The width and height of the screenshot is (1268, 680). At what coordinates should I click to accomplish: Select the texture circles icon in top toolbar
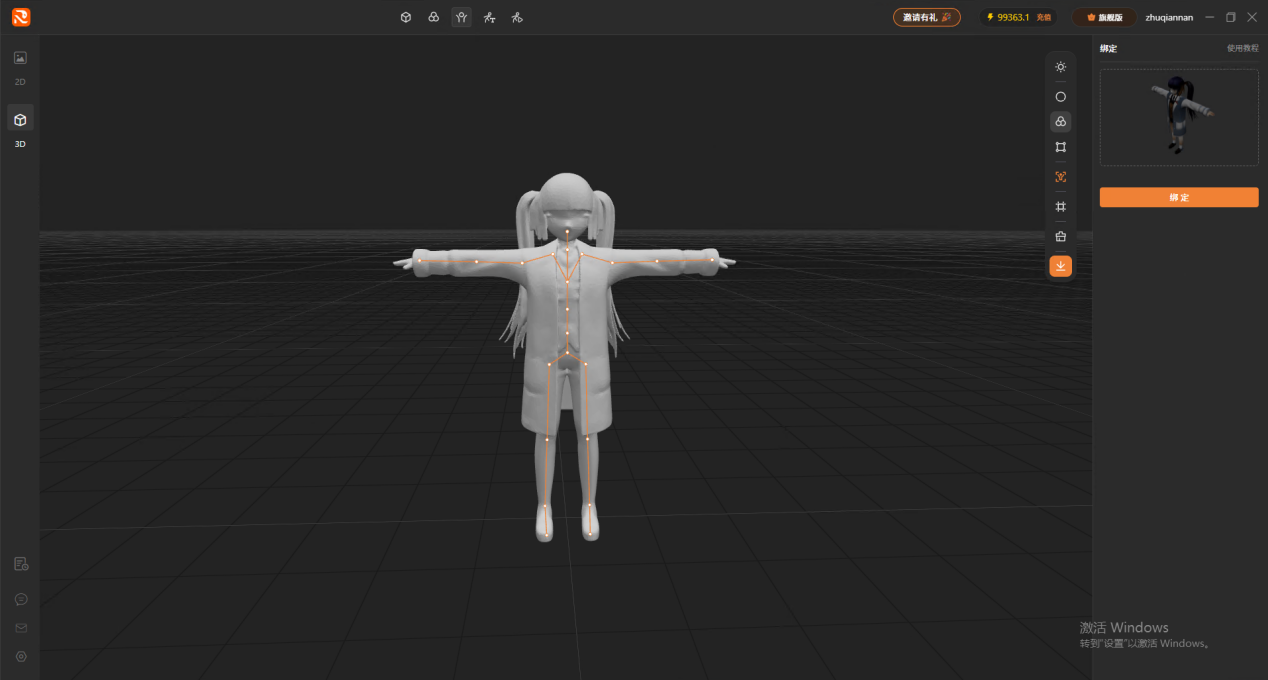[433, 17]
